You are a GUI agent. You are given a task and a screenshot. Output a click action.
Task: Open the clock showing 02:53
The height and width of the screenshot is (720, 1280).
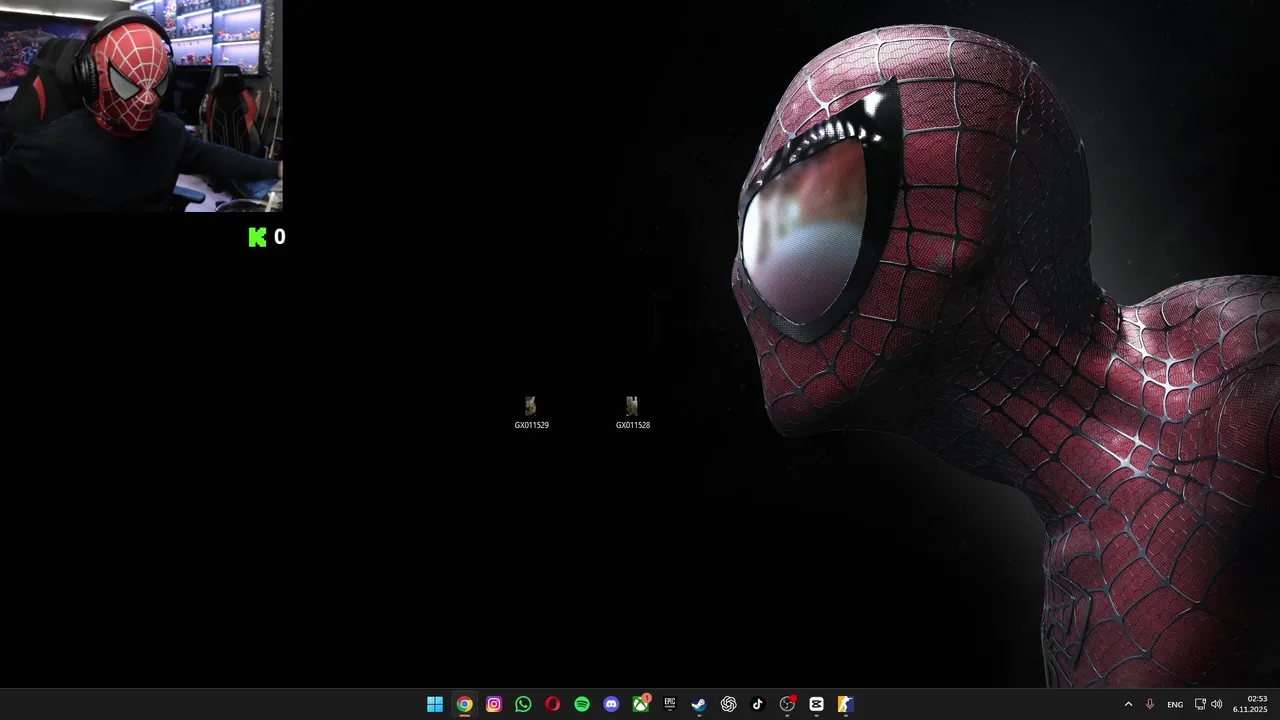tap(1250, 704)
